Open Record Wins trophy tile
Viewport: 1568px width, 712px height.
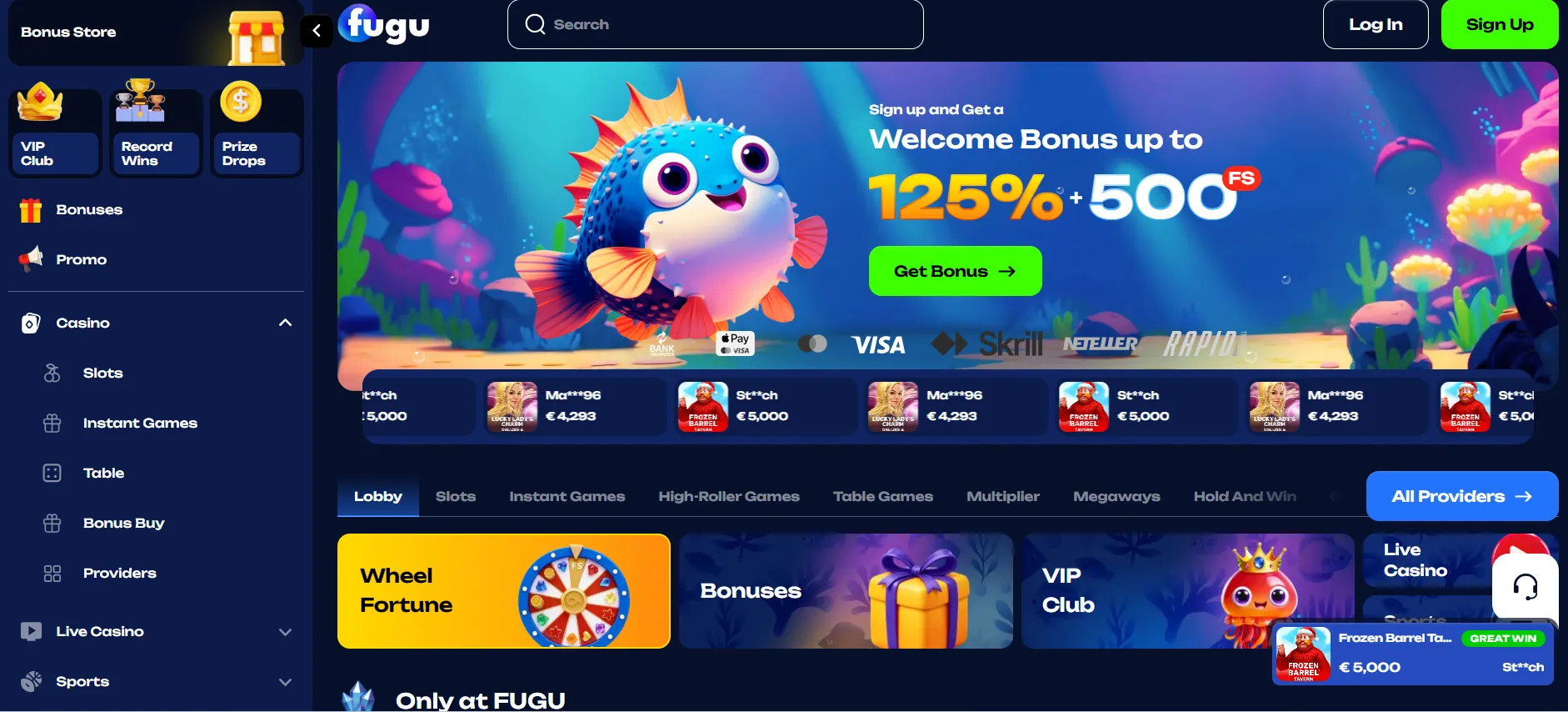point(156,131)
